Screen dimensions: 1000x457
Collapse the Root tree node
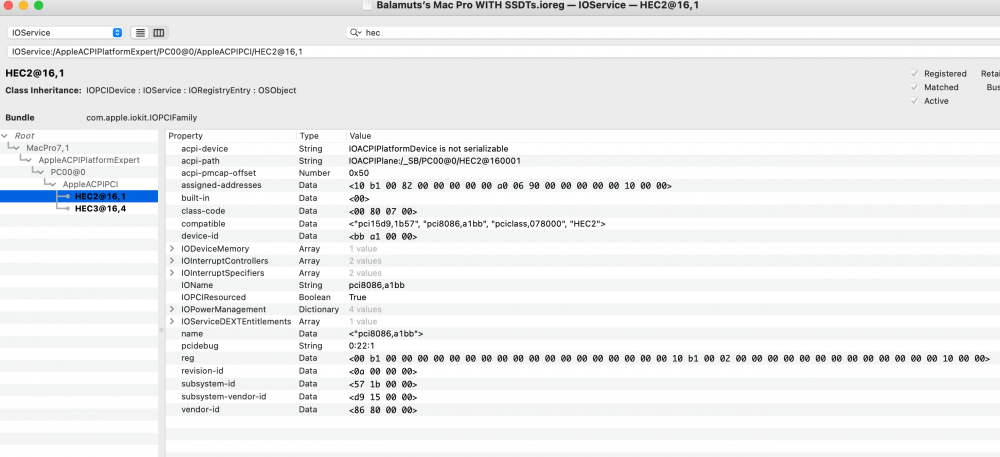tap(6, 136)
